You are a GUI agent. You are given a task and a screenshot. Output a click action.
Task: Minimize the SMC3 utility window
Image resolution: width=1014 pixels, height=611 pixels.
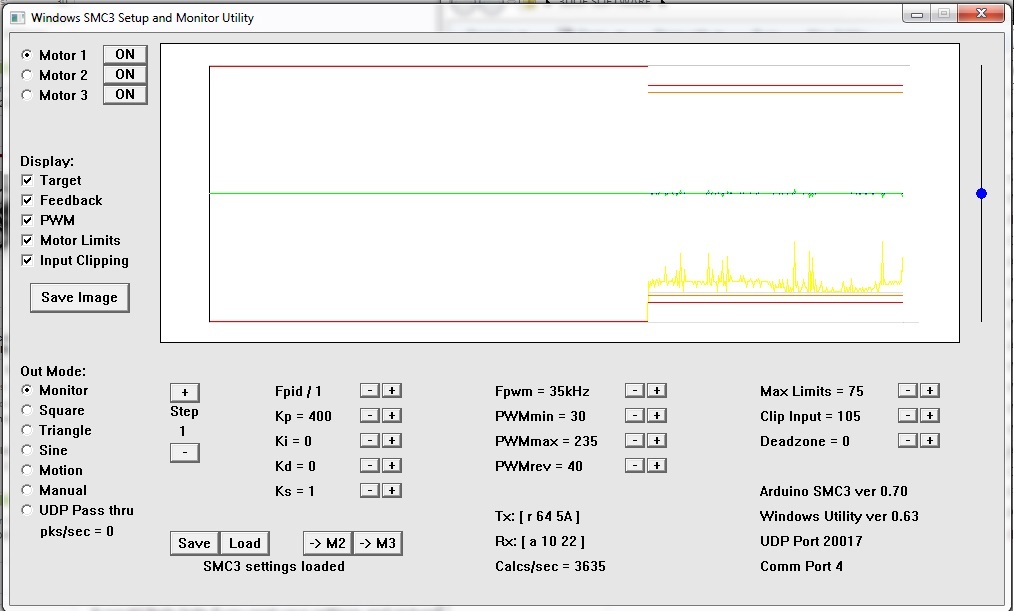(917, 14)
